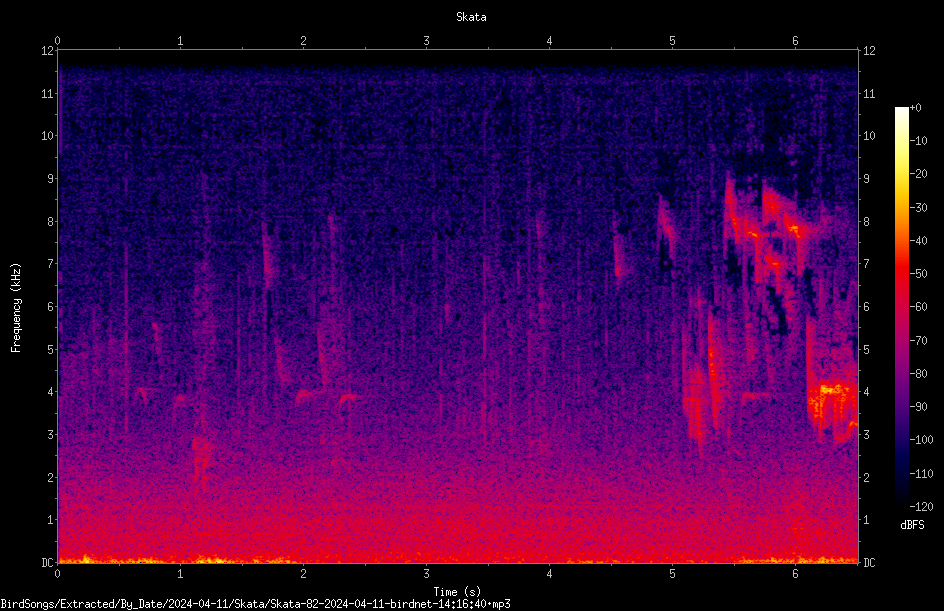
Task: Click the dBFS label under the color scale
Action: pyautogui.click(x=912, y=525)
